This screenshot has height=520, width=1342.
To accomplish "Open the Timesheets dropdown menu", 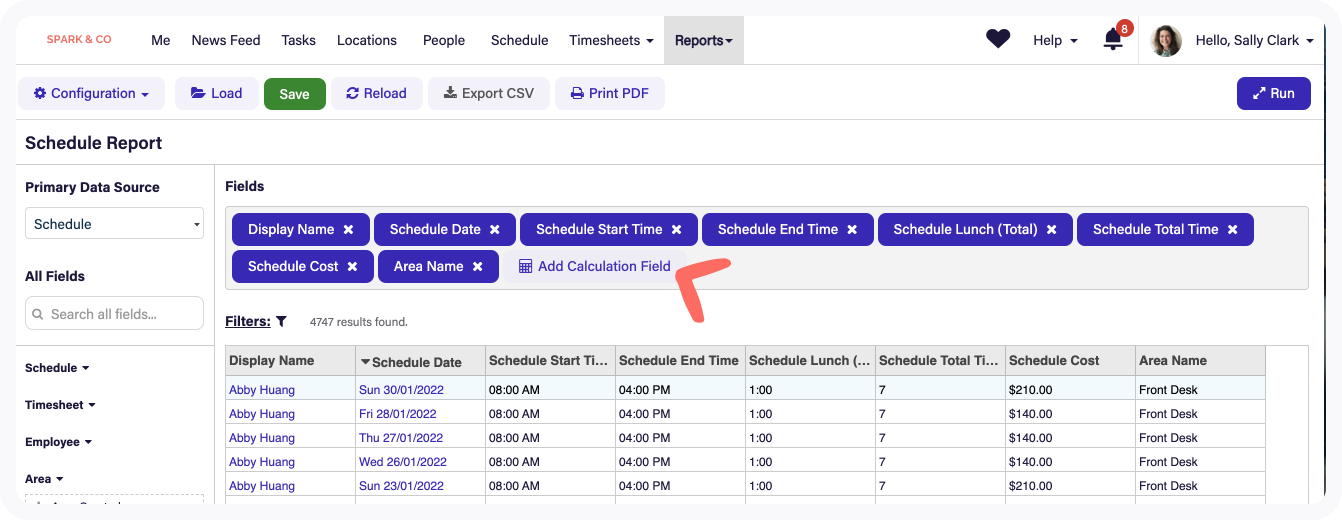I will tap(611, 40).
